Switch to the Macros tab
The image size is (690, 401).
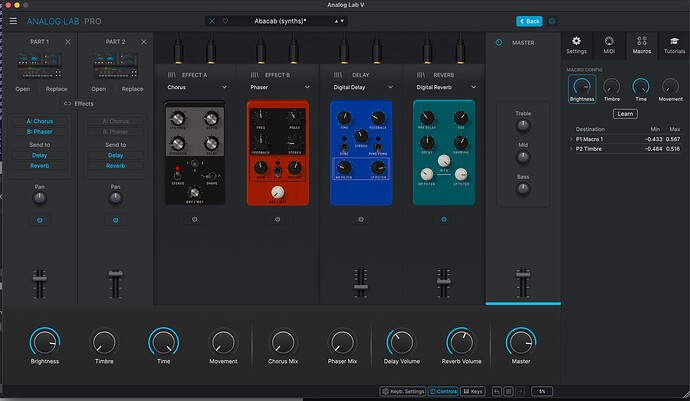click(x=642, y=45)
